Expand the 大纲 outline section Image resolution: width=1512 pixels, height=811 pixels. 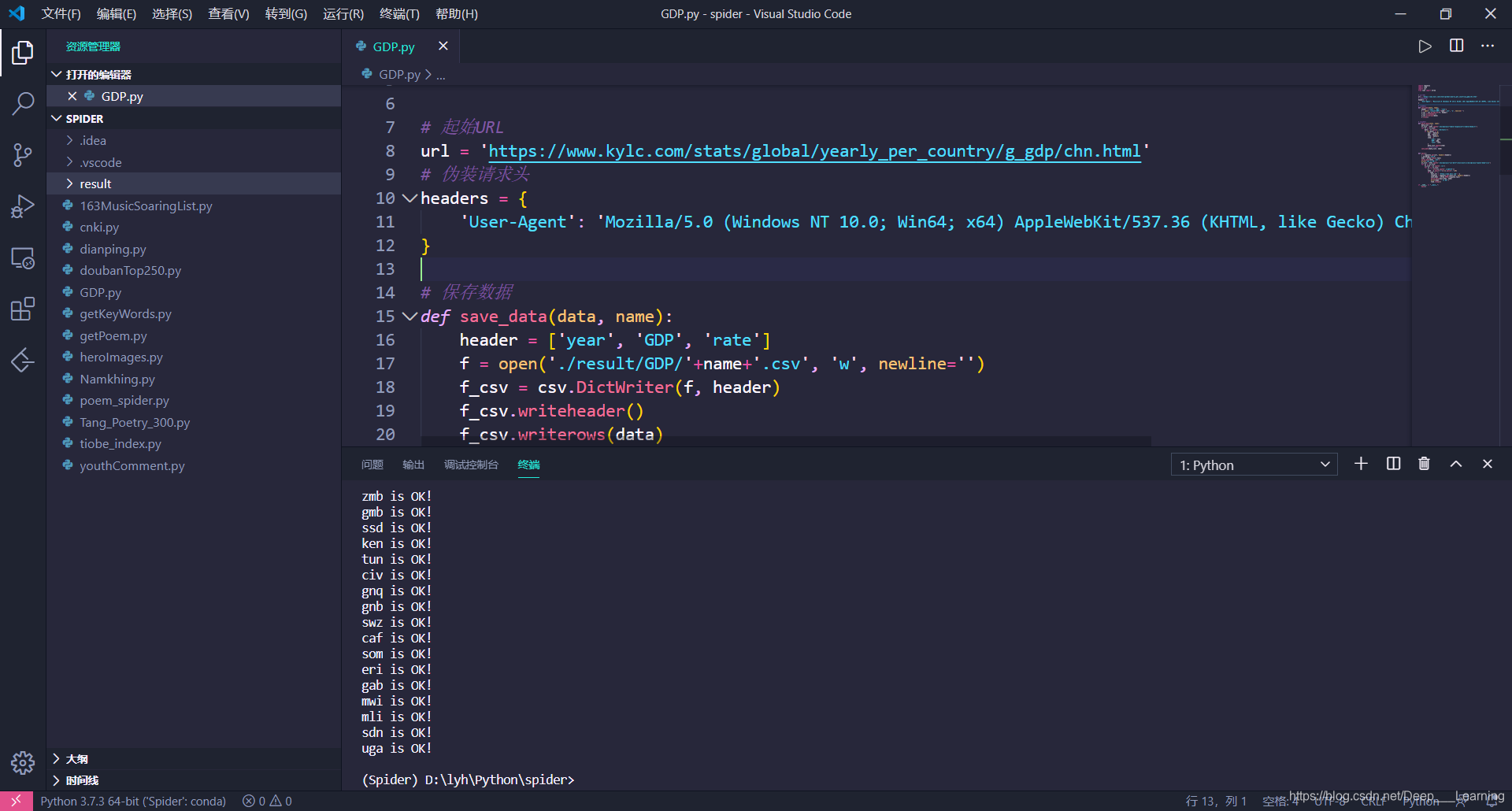click(194, 758)
